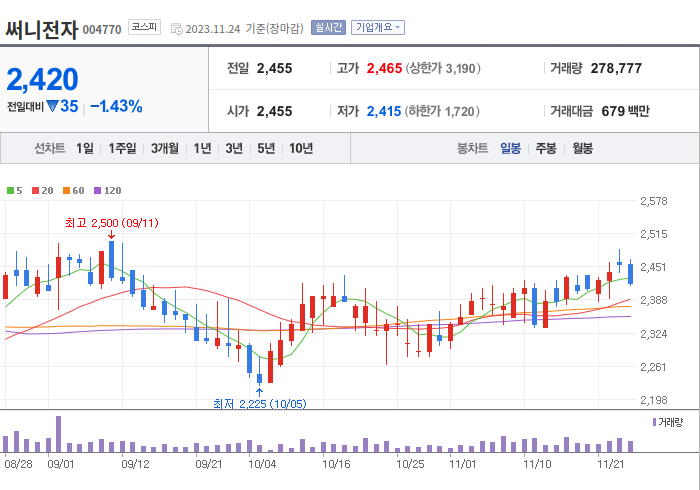Click the 하한가 1,720 text
This screenshot has width=700, height=490.
coord(442,111)
